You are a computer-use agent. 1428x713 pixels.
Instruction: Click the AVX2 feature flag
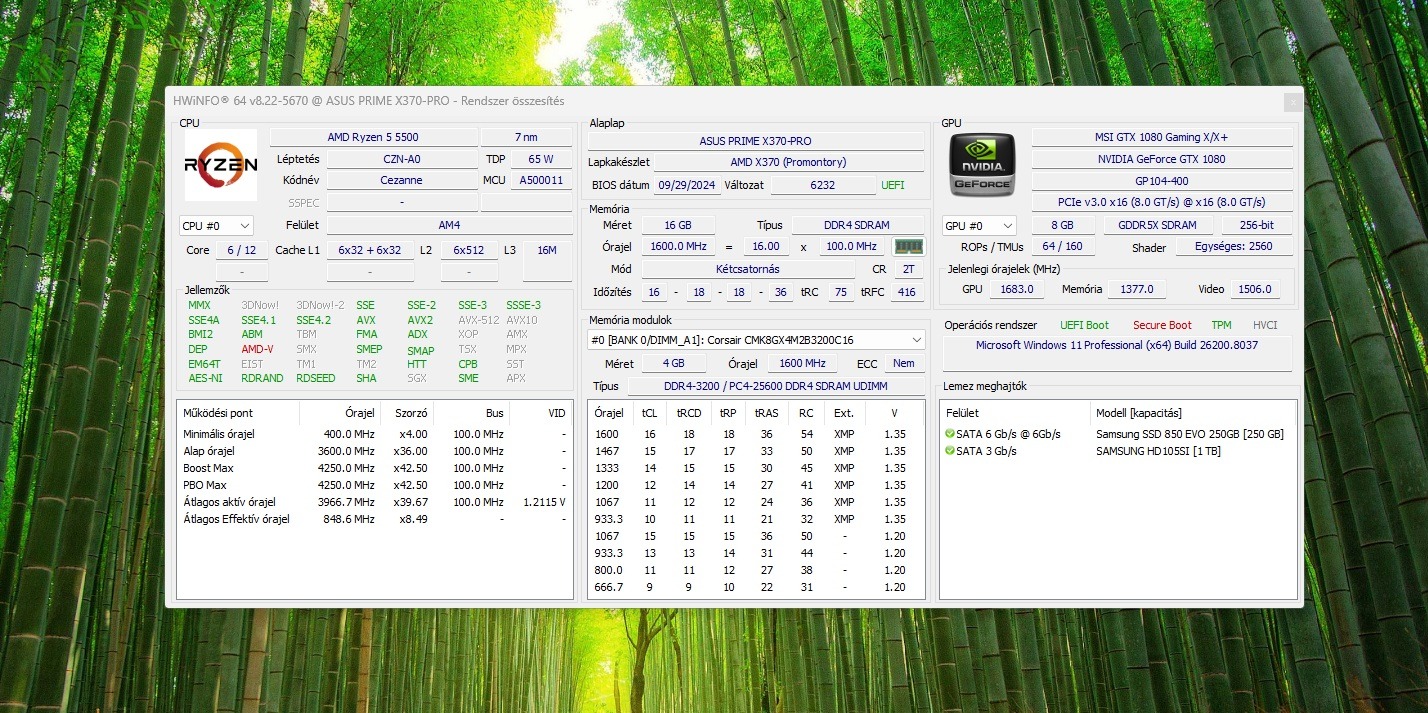pos(420,320)
